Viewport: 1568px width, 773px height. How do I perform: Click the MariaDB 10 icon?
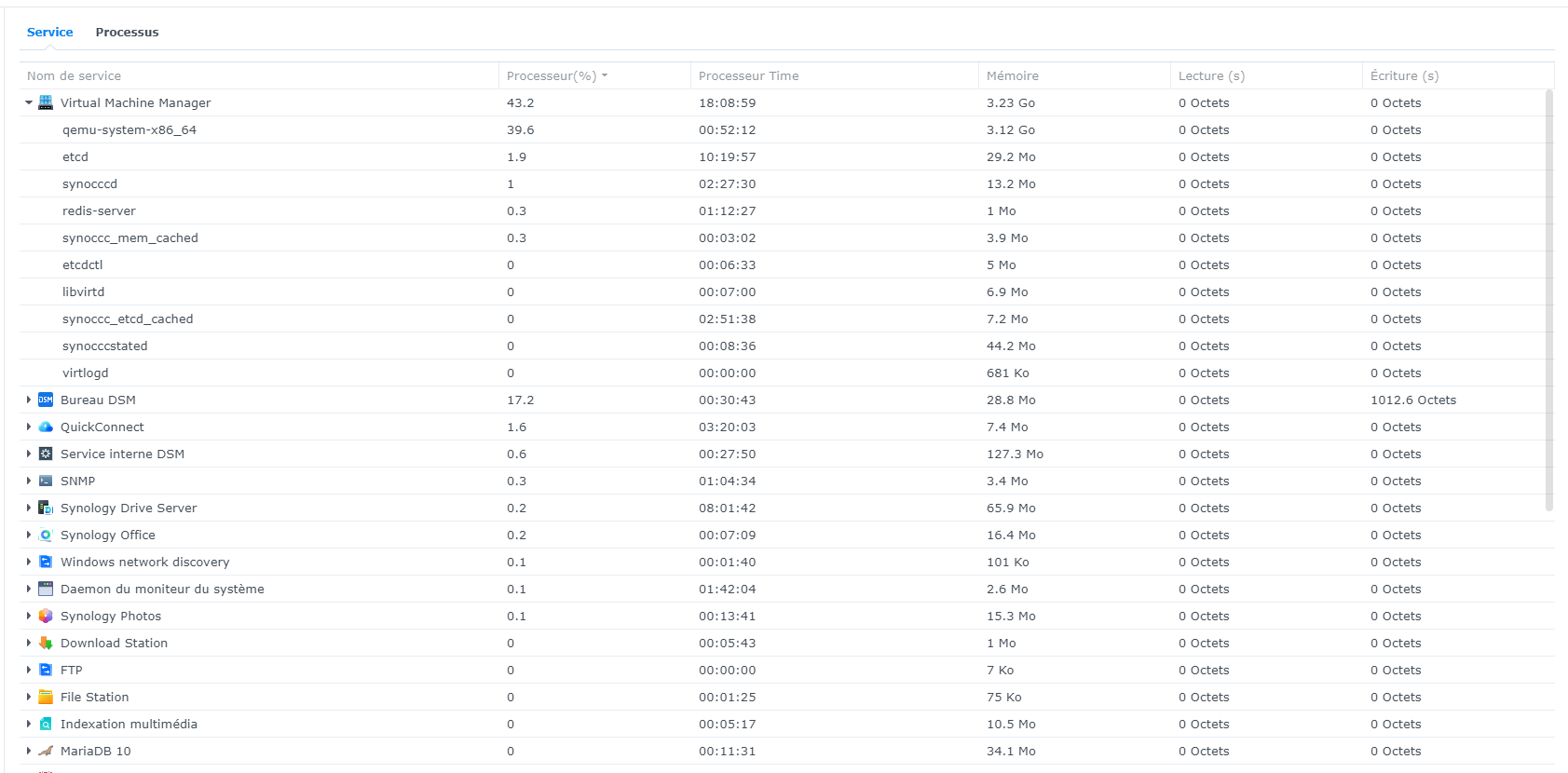point(46,751)
